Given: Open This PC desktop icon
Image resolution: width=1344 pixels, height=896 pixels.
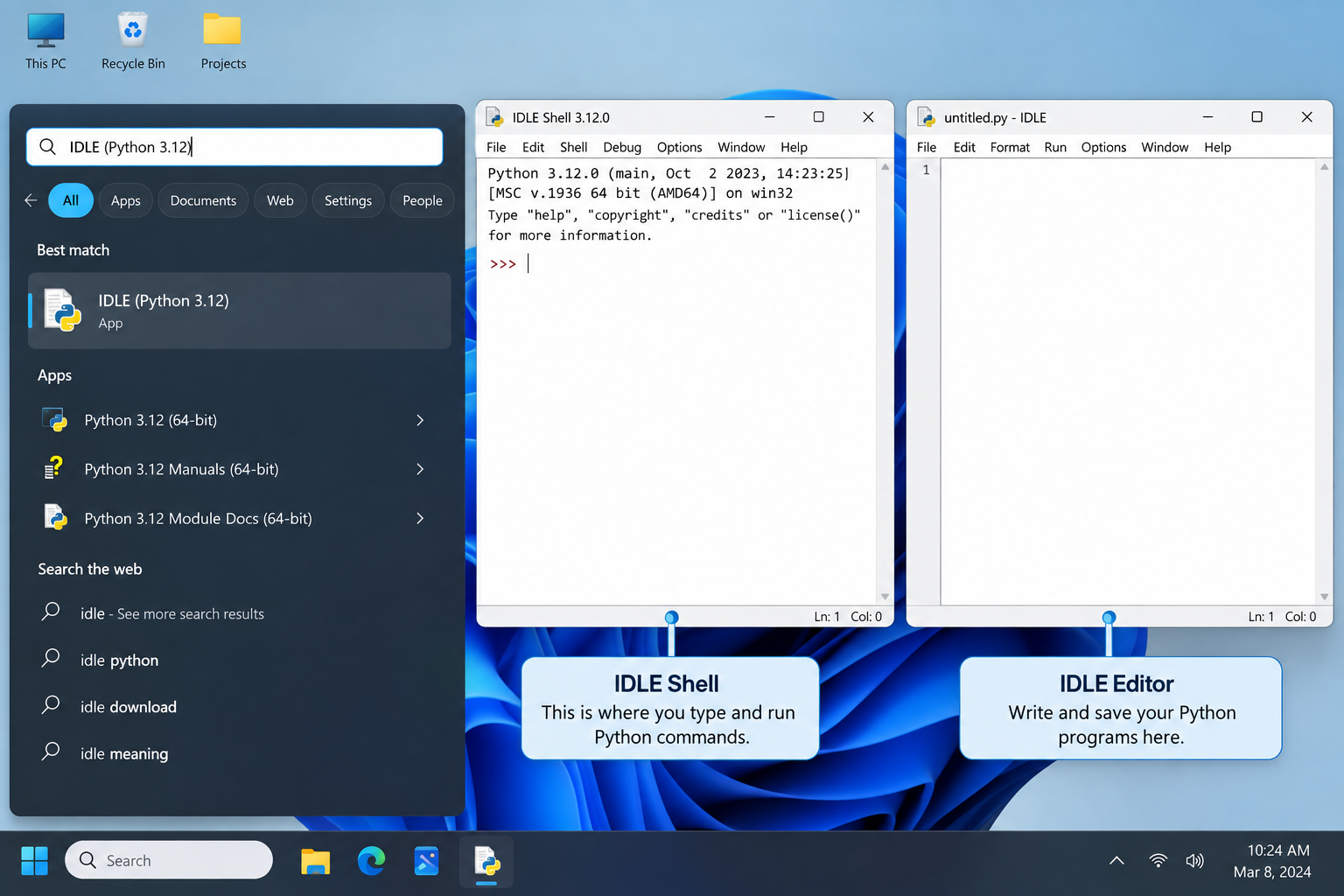Looking at the screenshot, I should (45, 41).
